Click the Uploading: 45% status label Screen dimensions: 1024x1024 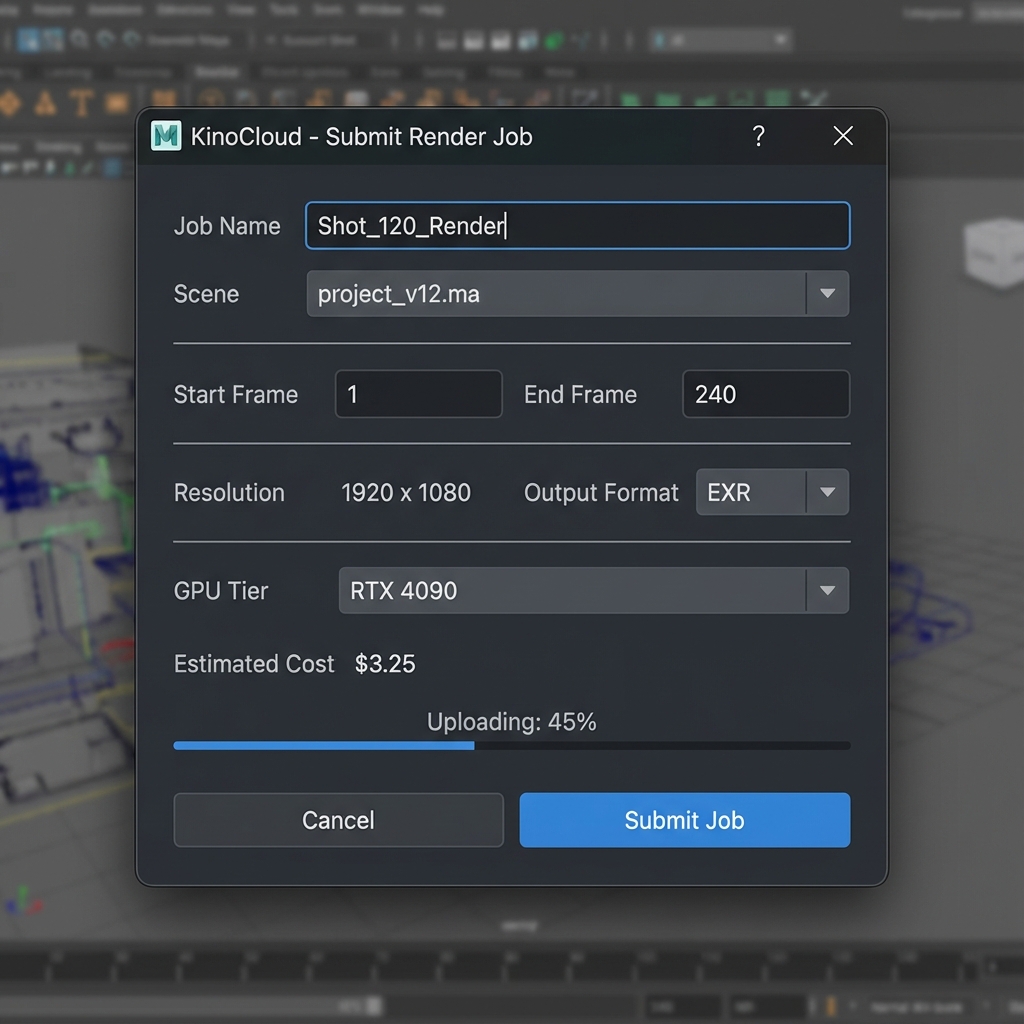(x=511, y=721)
